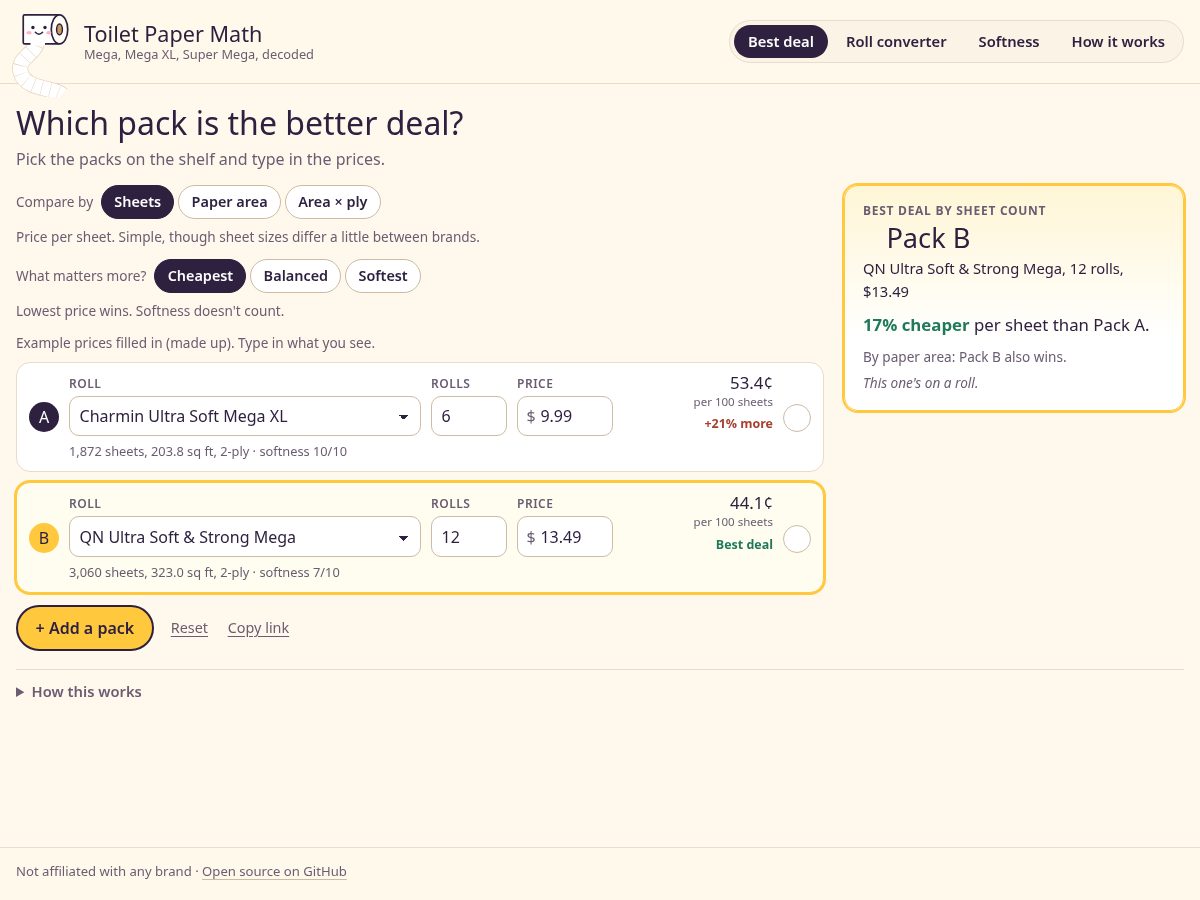1200x900 pixels.
Task: Click the Which pack is the better deal heading
Action: [240, 124]
